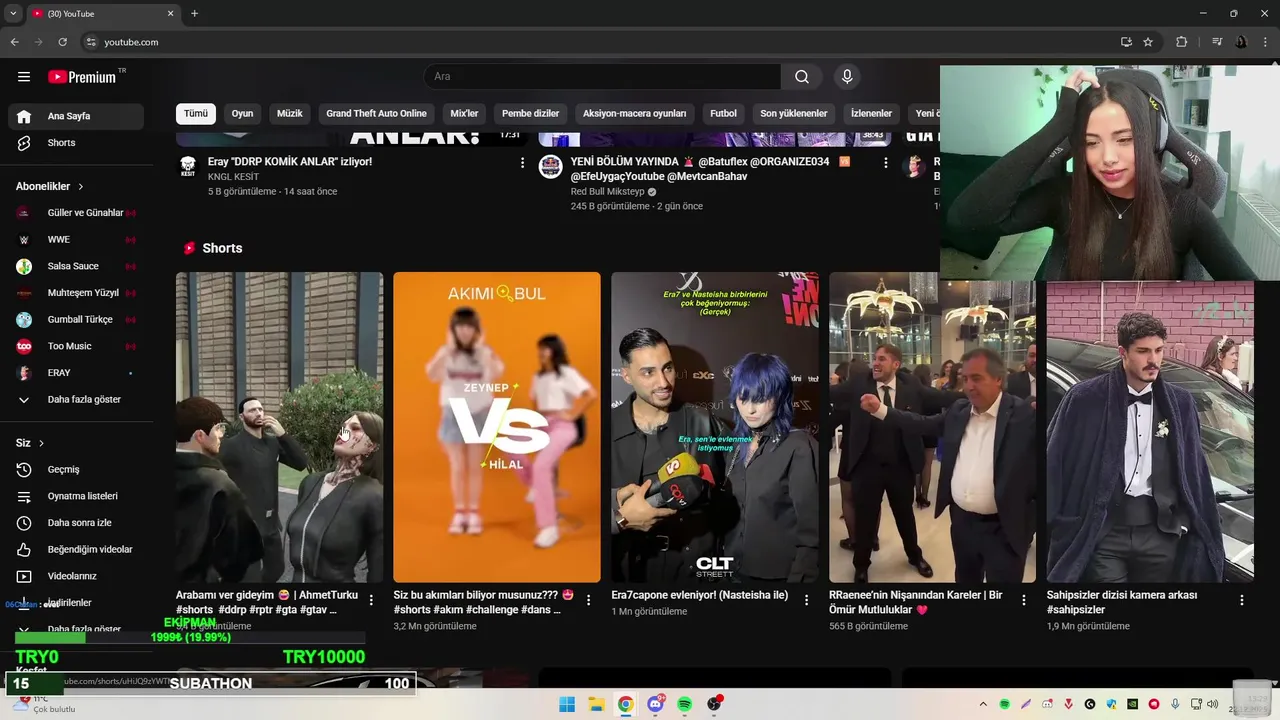Select Aksiyon-macera oyunları chip
Image resolution: width=1280 pixels, height=720 pixels.
[635, 114]
